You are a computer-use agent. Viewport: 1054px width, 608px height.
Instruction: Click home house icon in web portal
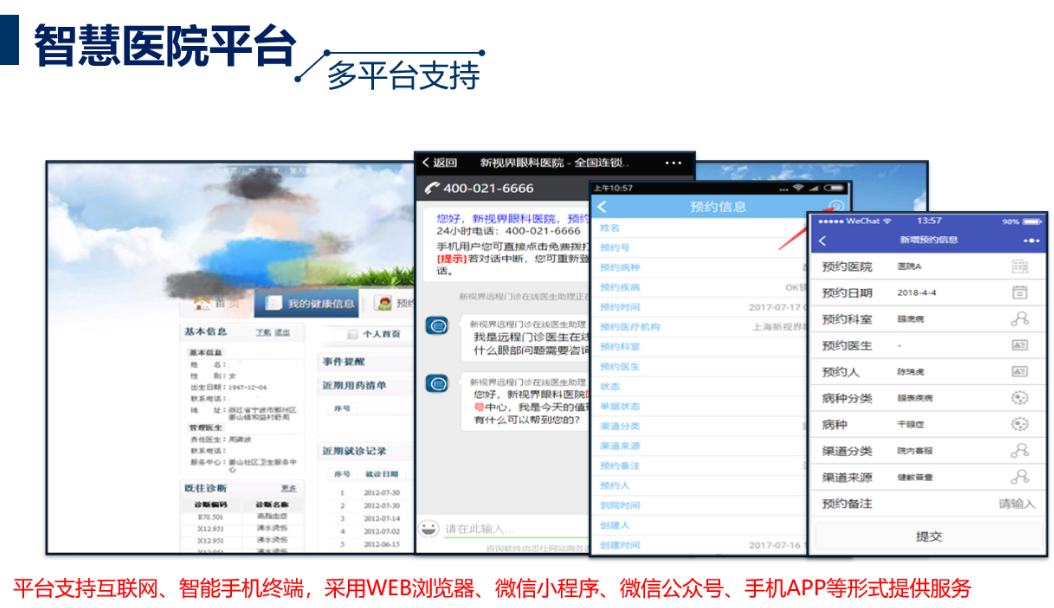202,304
